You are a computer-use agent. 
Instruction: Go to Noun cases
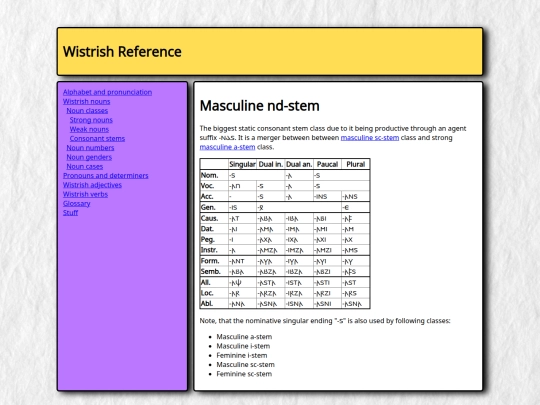85,166
